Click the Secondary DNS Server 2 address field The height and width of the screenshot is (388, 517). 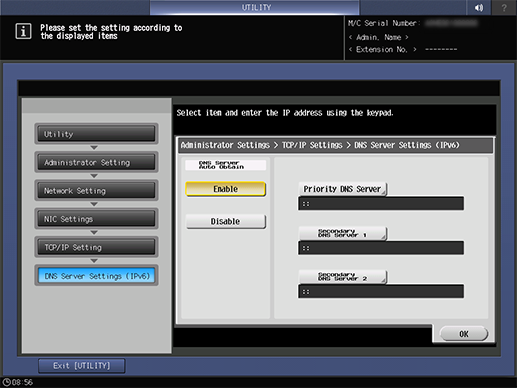(x=381, y=291)
